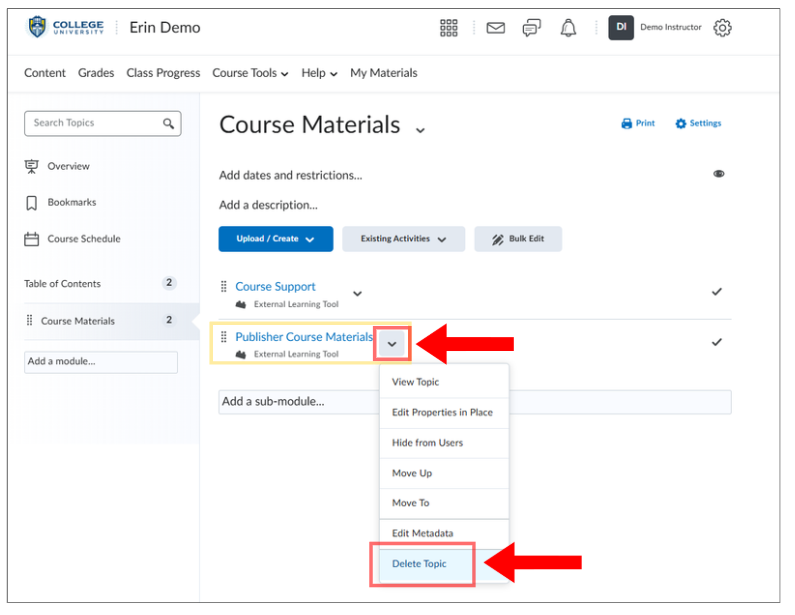This screenshot has height=615, width=795.
Task: Click Add dates and restrictions
Action: click(291, 175)
